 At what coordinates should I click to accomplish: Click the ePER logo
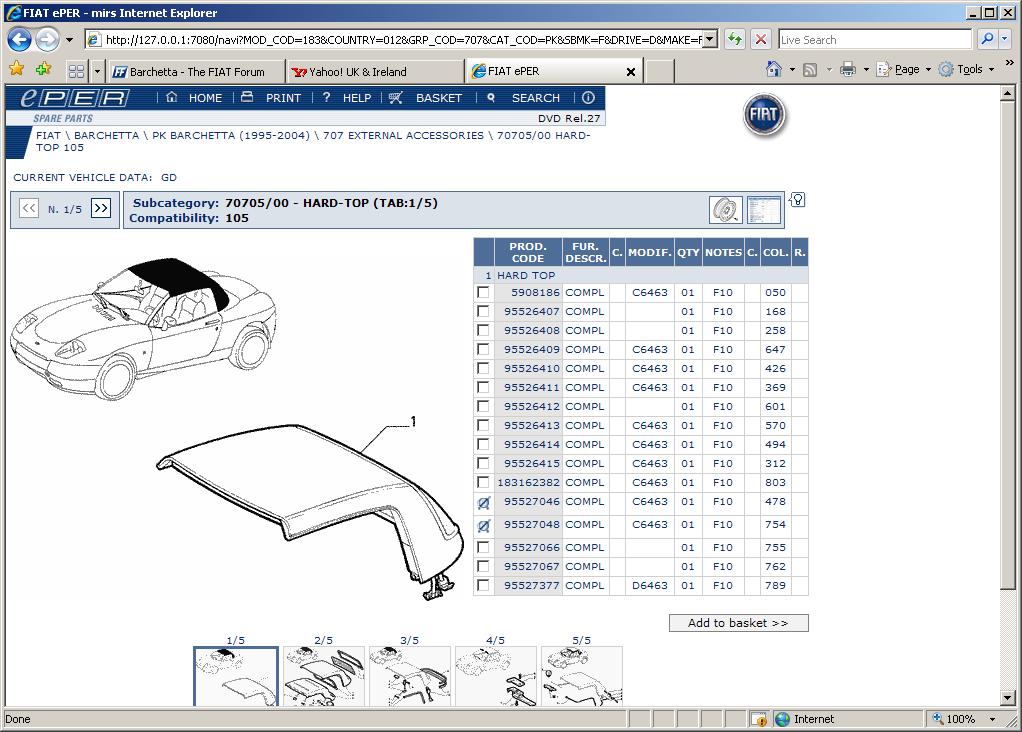74,98
